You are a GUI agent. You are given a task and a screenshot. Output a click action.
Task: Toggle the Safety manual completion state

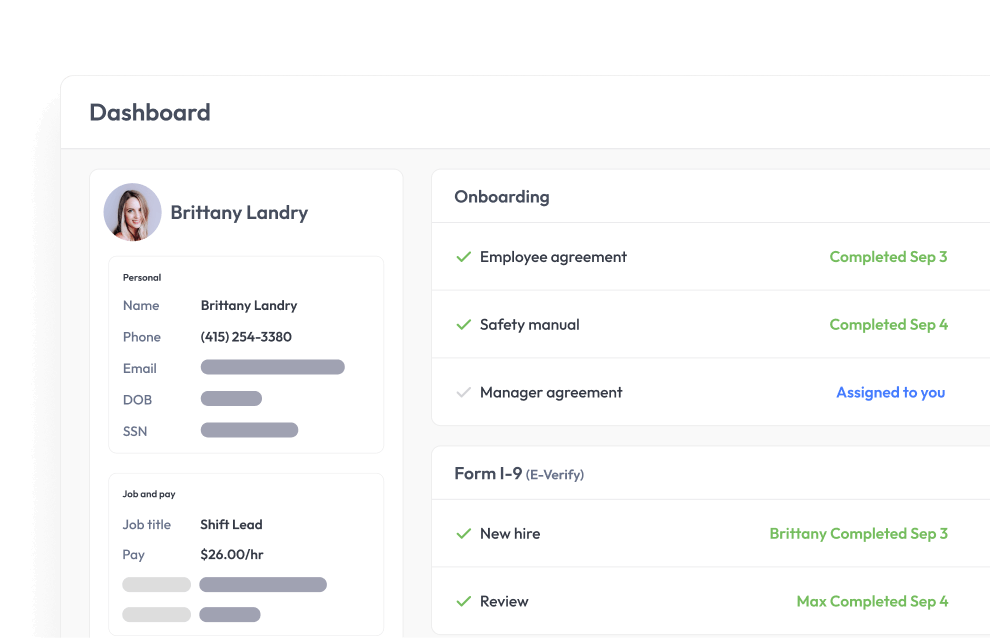(x=463, y=324)
